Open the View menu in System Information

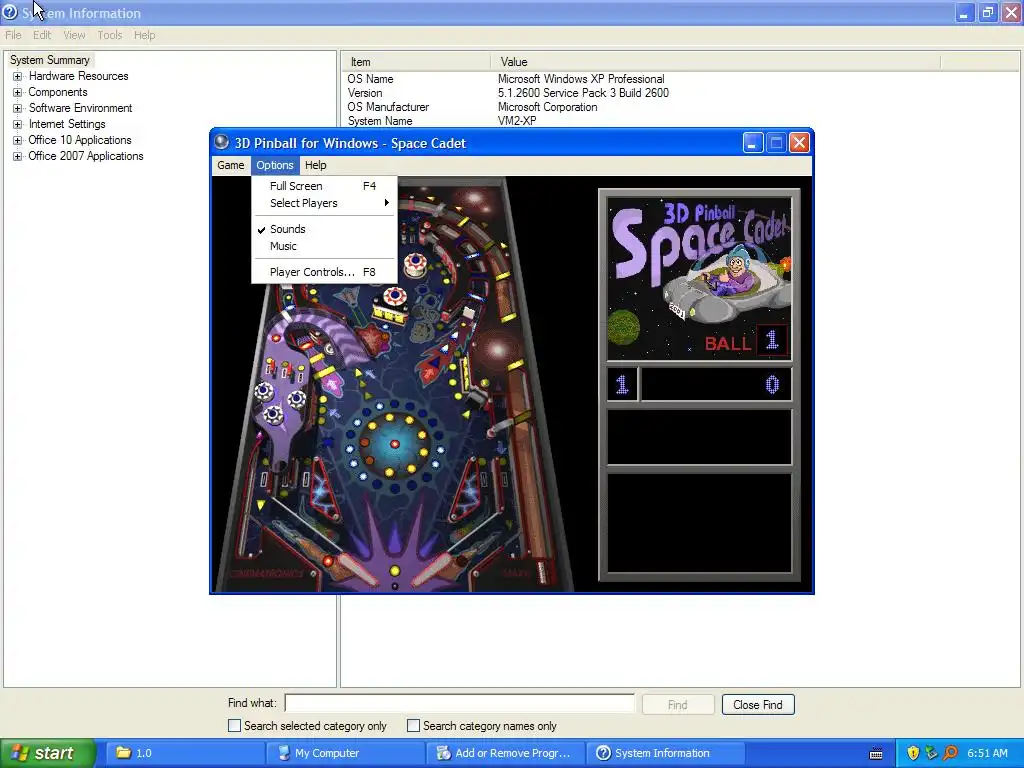[74, 35]
